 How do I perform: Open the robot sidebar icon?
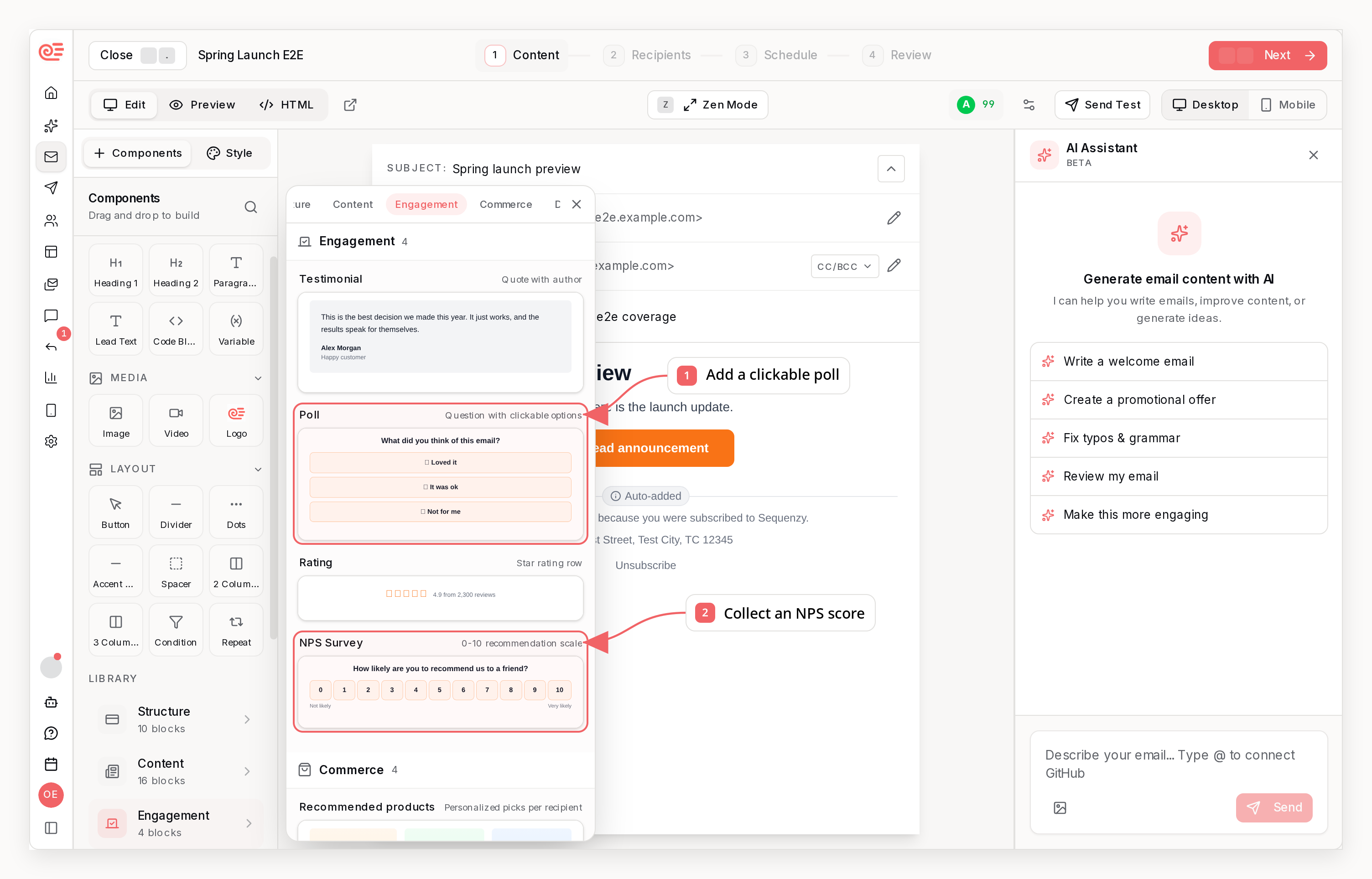51,702
